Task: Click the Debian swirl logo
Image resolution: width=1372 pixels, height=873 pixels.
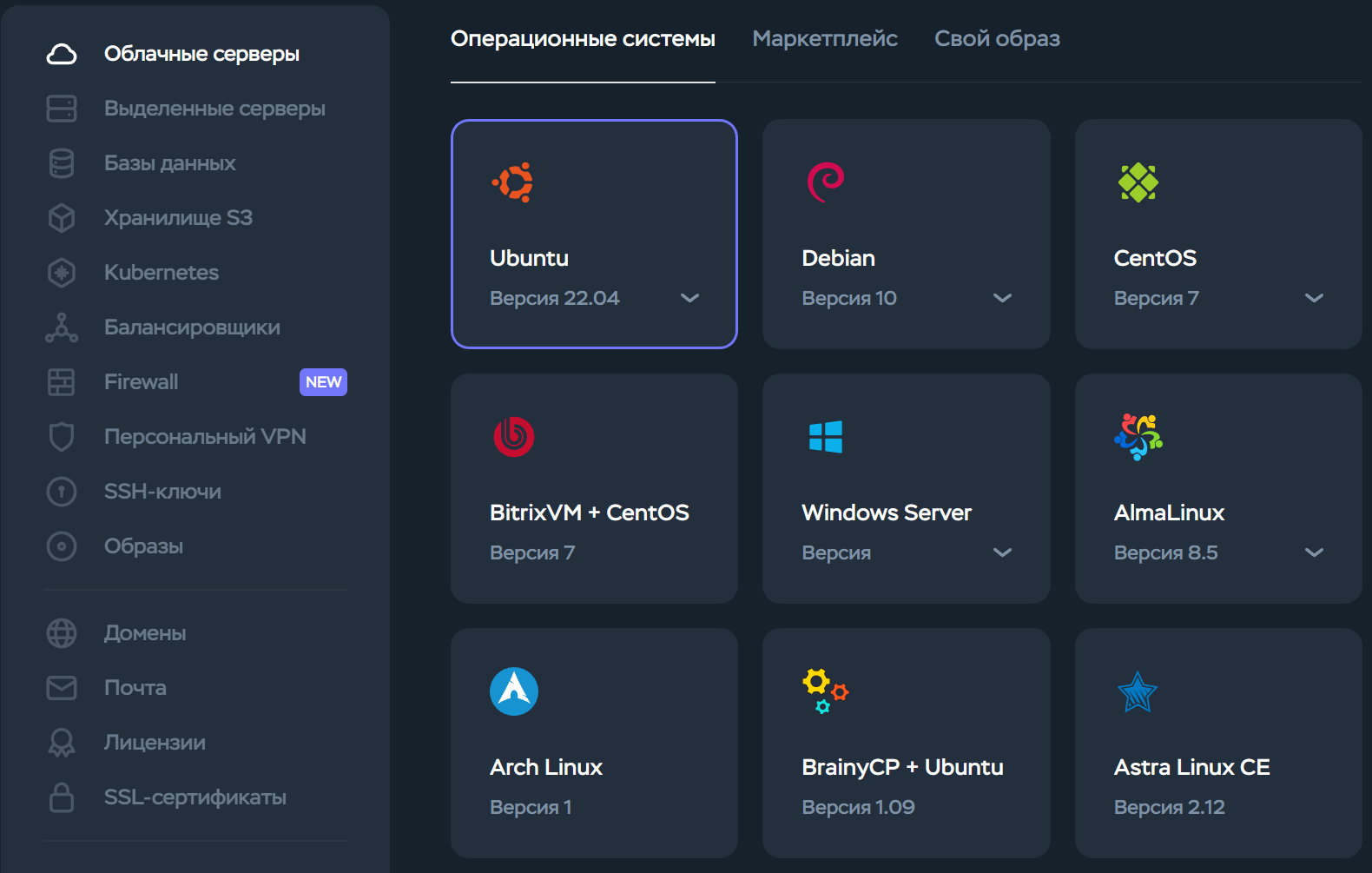Action: (x=825, y=182)
